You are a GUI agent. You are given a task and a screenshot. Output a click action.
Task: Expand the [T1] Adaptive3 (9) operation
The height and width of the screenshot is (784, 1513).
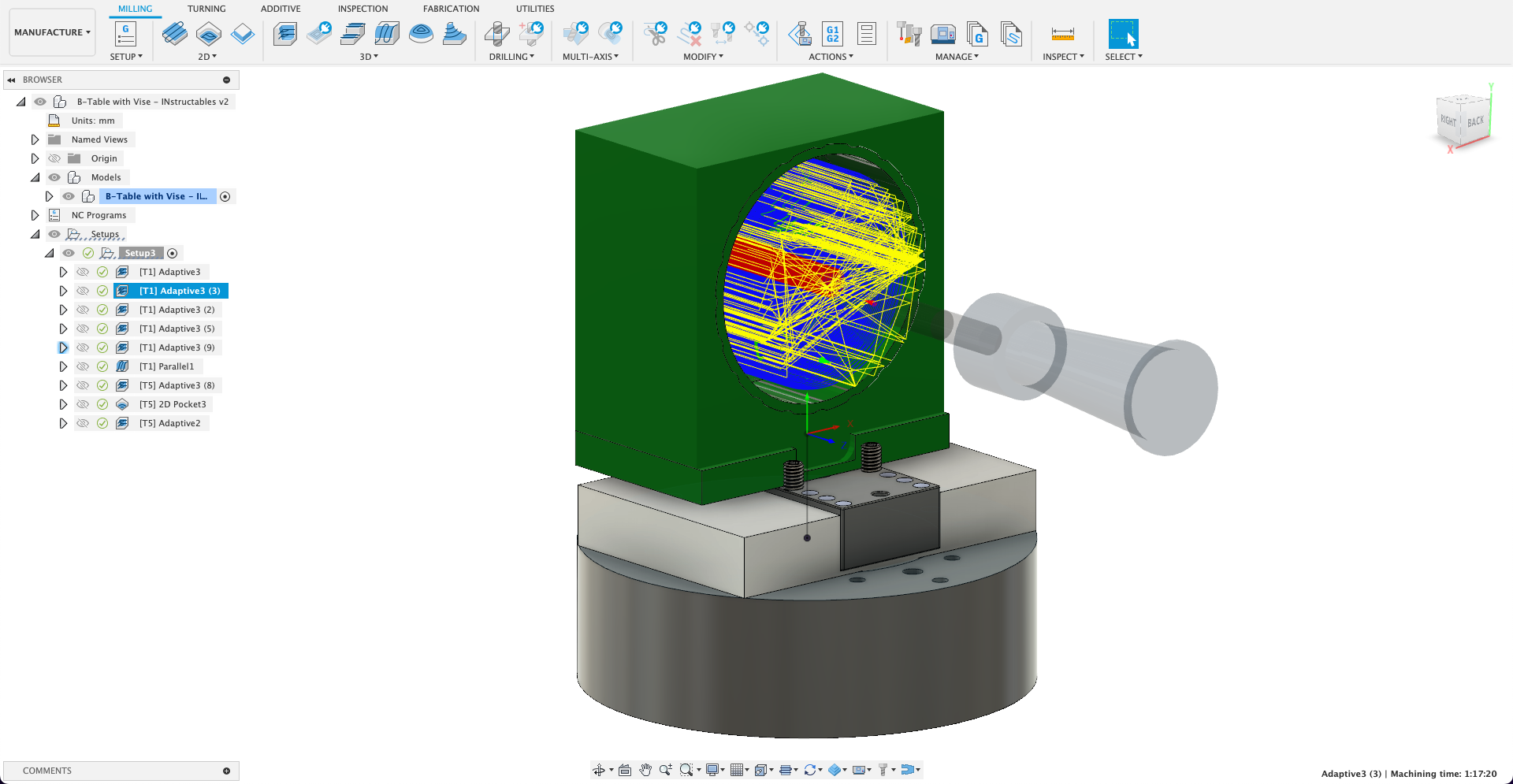point(63,347)
